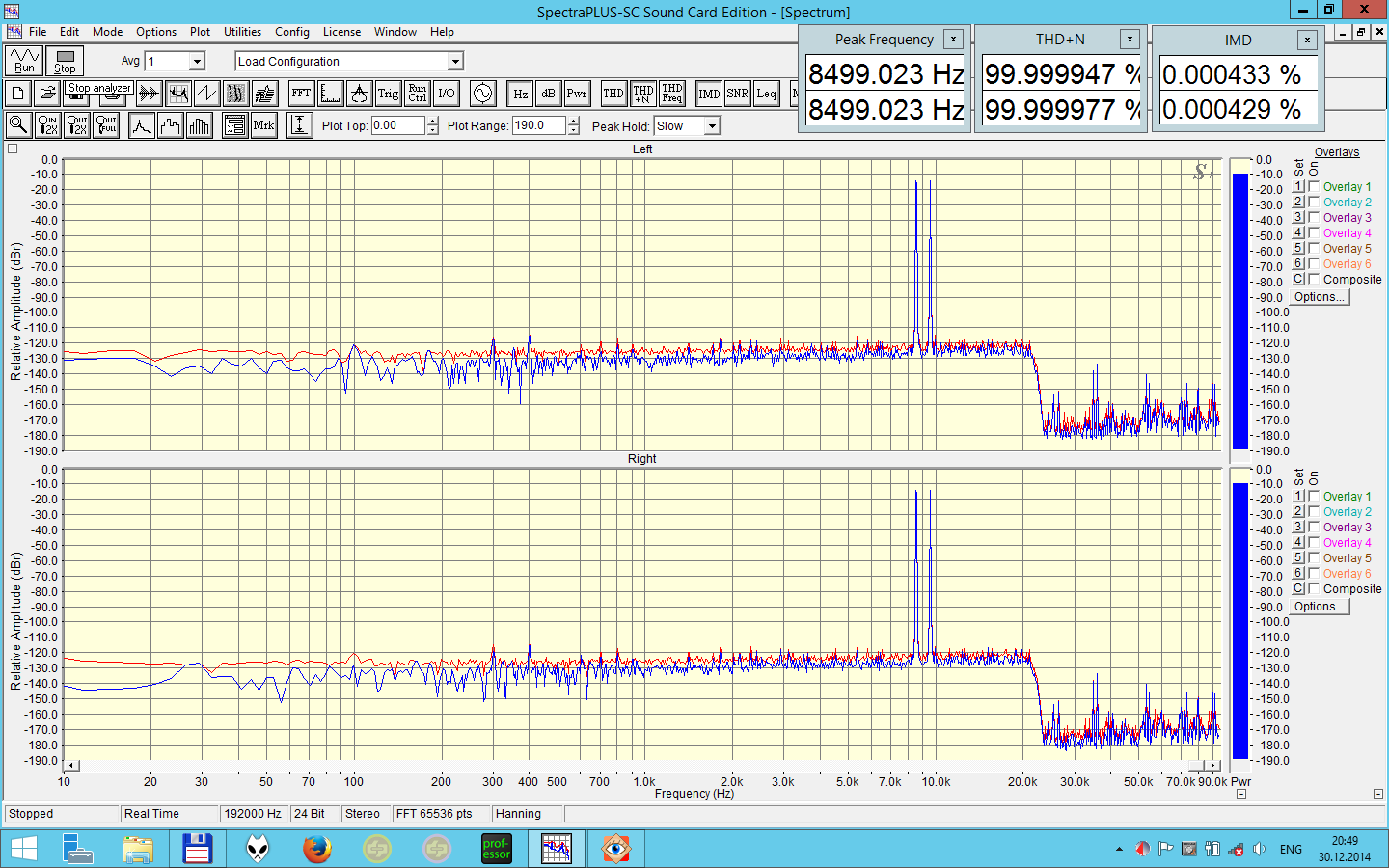Open the Utilities menu

[242, 32]
